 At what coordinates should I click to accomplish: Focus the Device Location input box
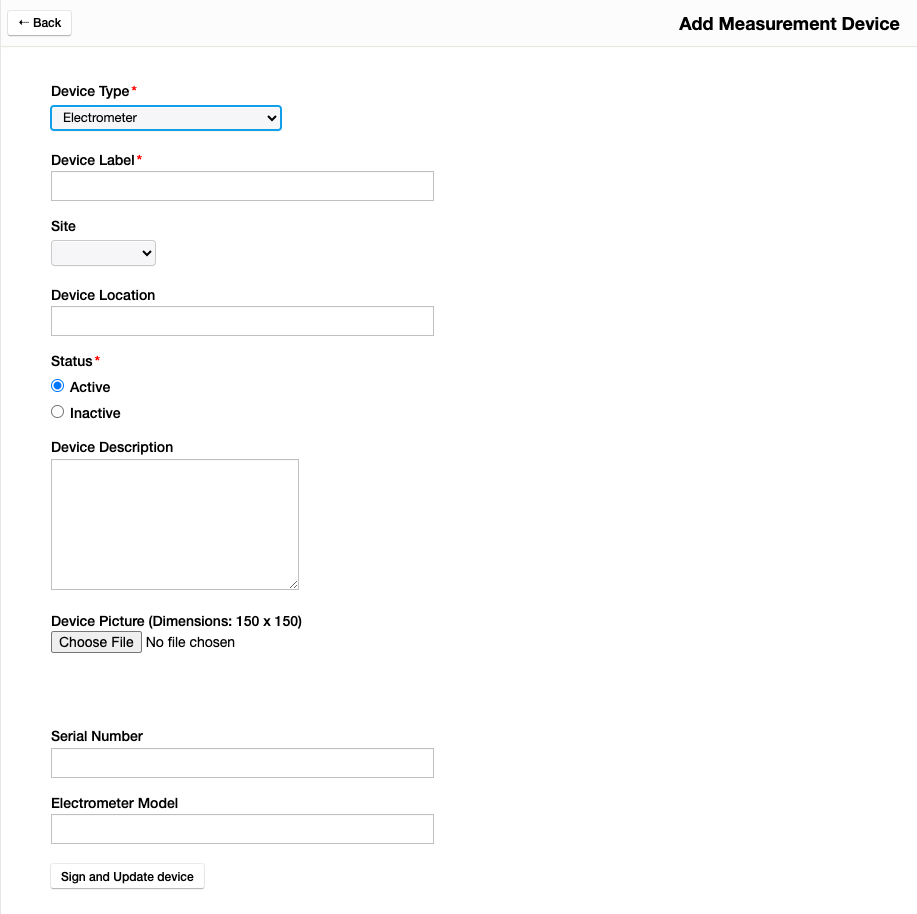click(242, 321)
